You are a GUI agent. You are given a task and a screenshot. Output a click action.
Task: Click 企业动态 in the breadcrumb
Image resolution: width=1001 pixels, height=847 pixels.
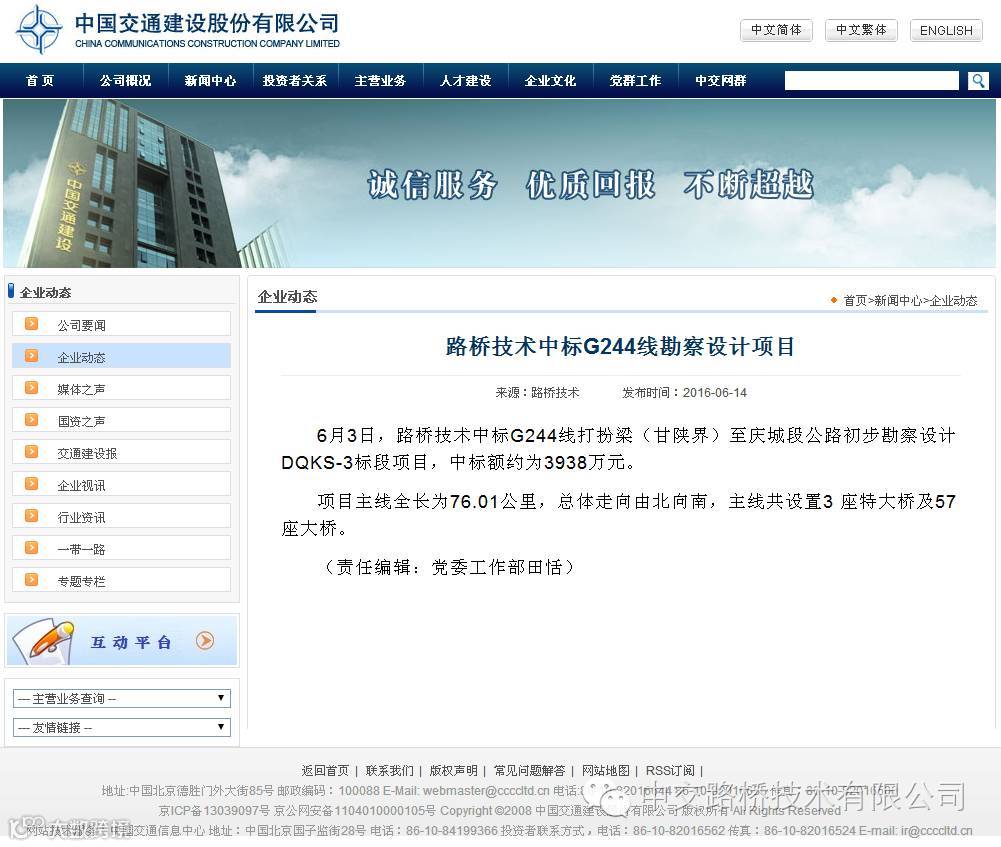(x=954, y=301)
